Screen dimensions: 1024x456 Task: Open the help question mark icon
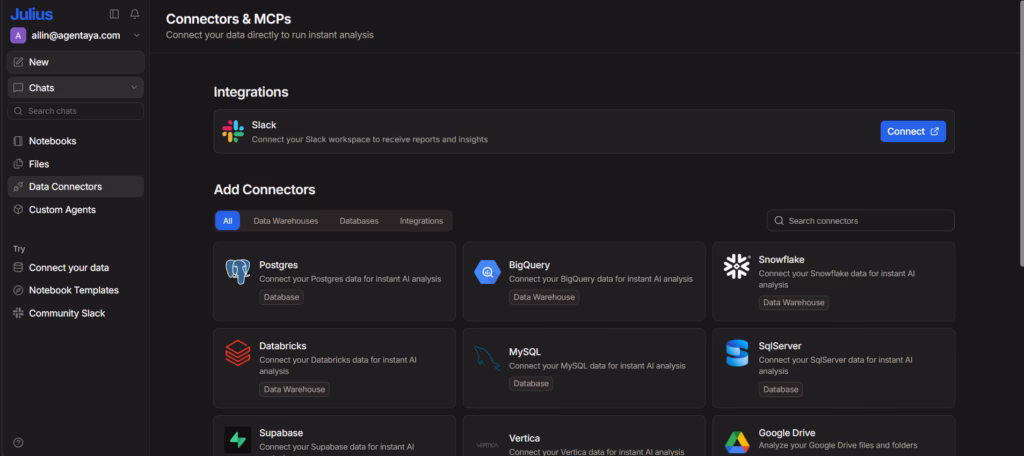(x=18, y=442)
